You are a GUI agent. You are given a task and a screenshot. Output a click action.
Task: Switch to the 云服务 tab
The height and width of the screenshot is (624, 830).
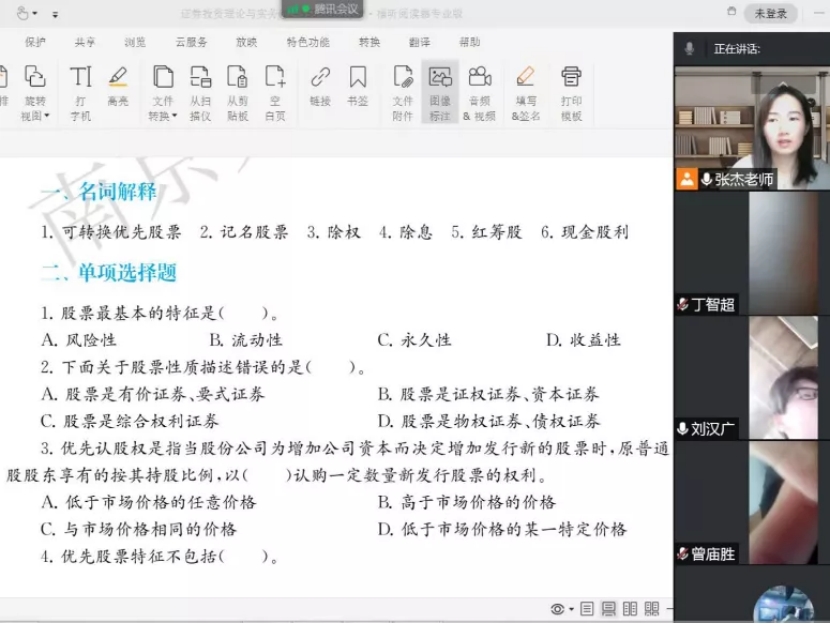coord(191,42)
